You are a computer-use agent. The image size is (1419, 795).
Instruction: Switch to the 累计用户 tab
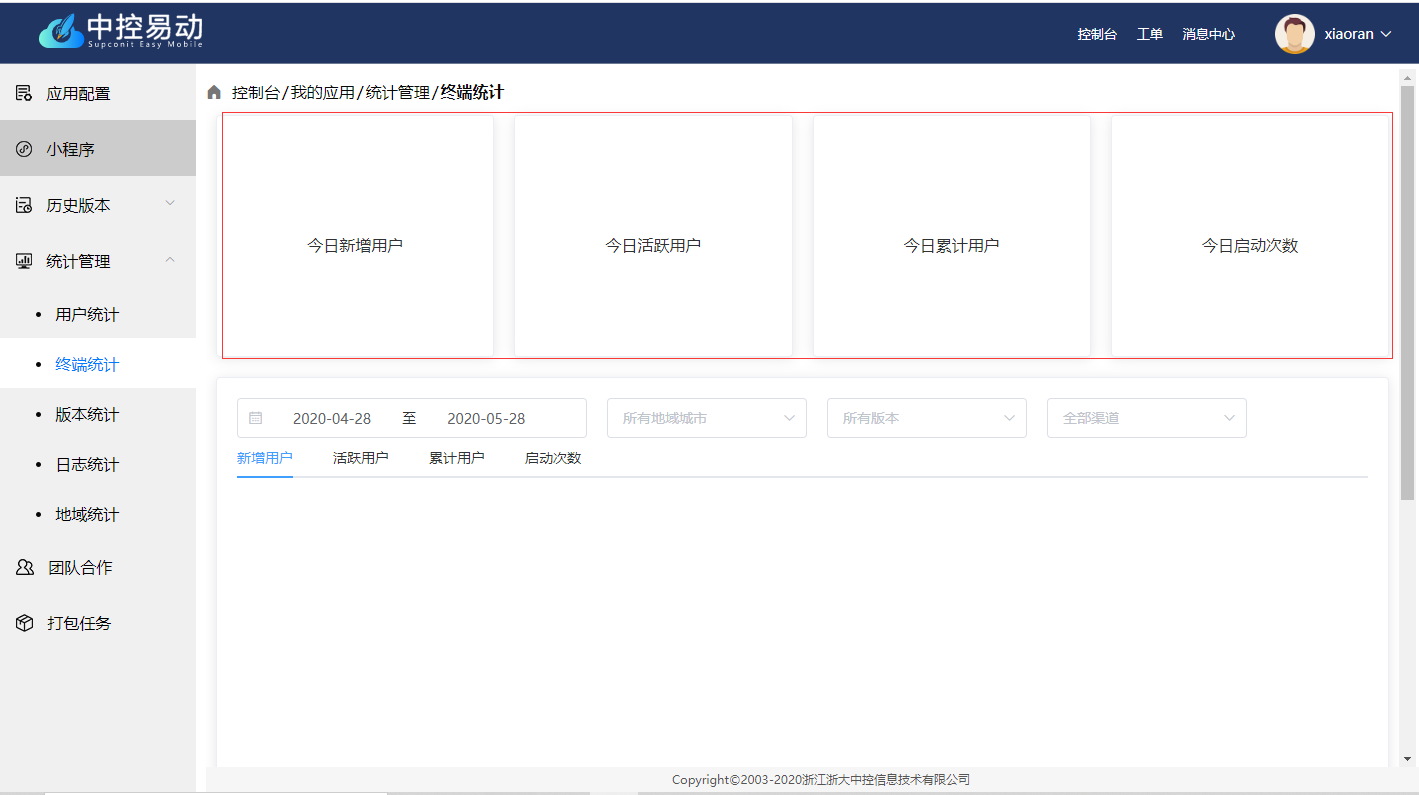click(x=457, y=458)
